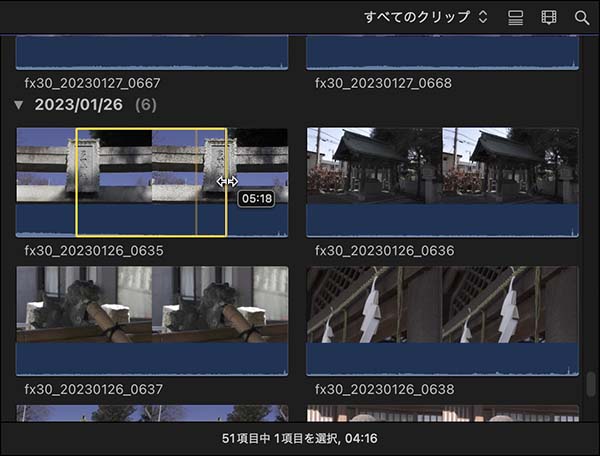Click the 05:18 duration tooltip
The width and height of the screenshot is (600, 456).
click(x=256, y=199)
